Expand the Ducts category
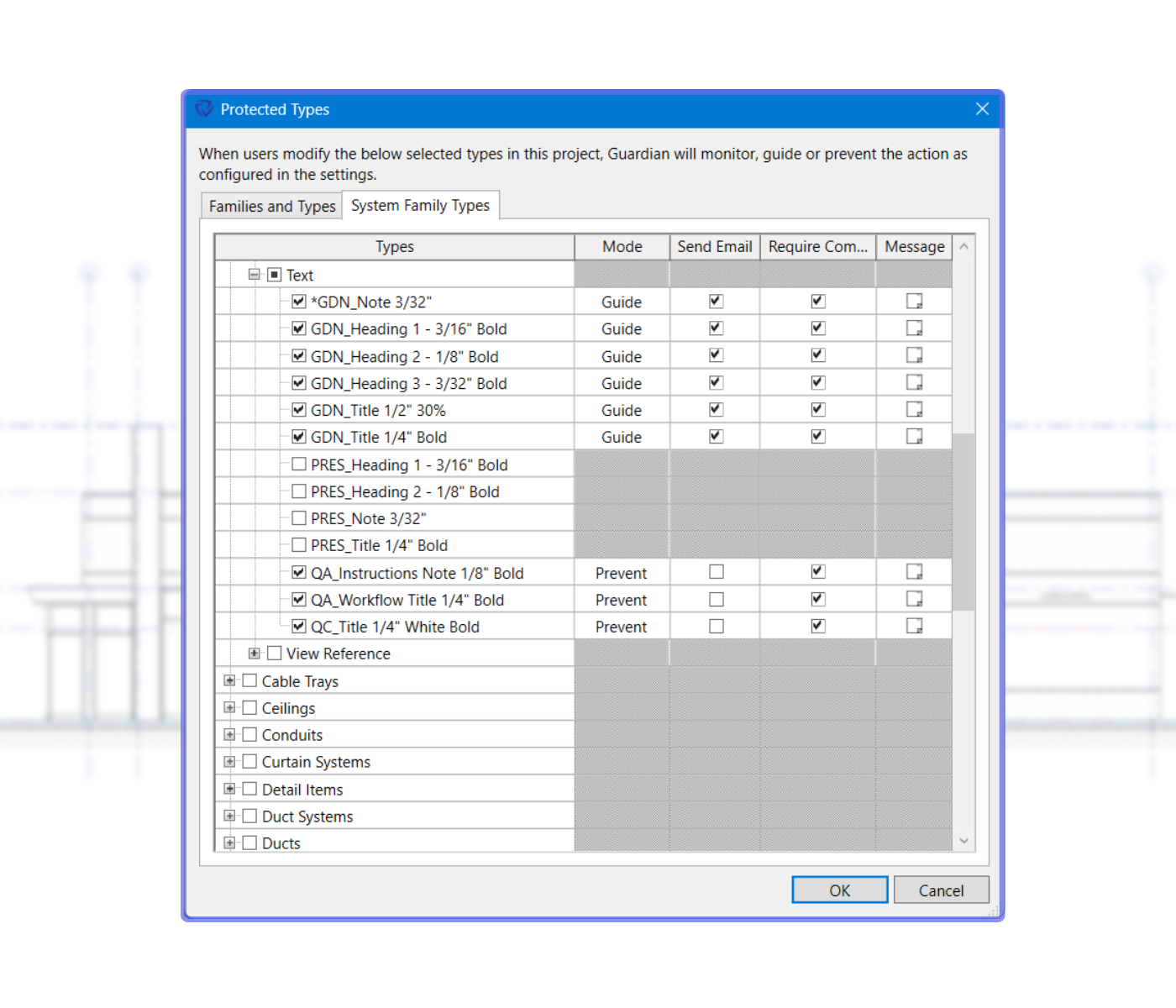 [x=229, y=843]
